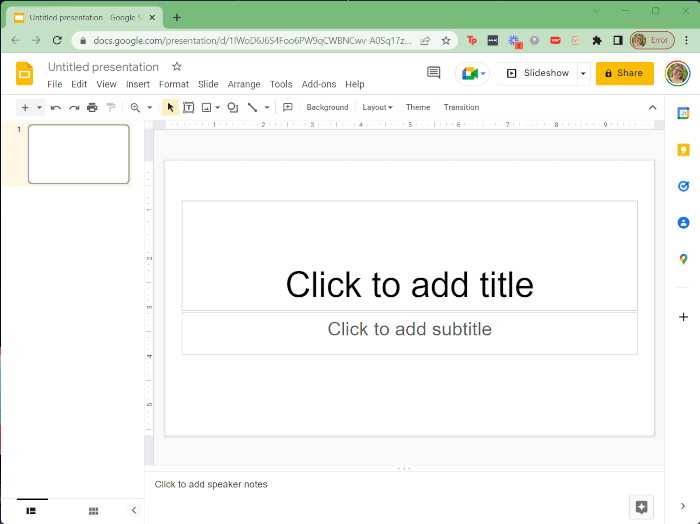The width and height of the screenshot is (700, 524).
Task: Expand new slide layout dropdown
Action: tap(39, 108)
